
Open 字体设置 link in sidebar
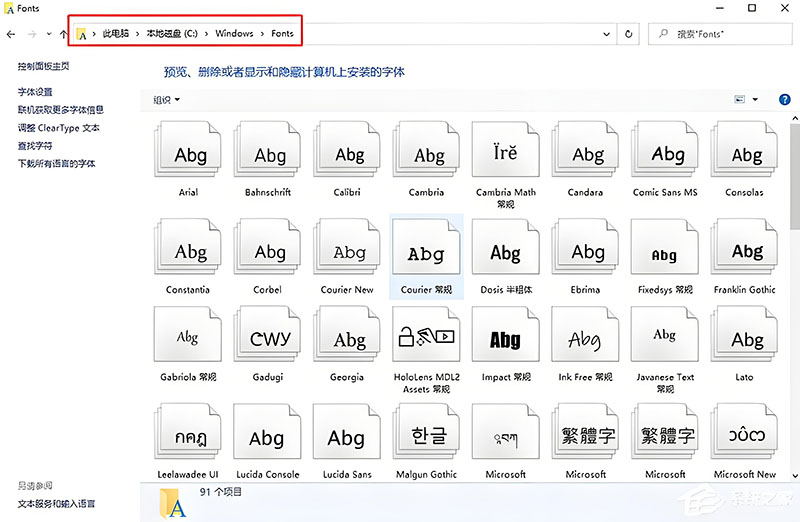(x=35, y=92)
